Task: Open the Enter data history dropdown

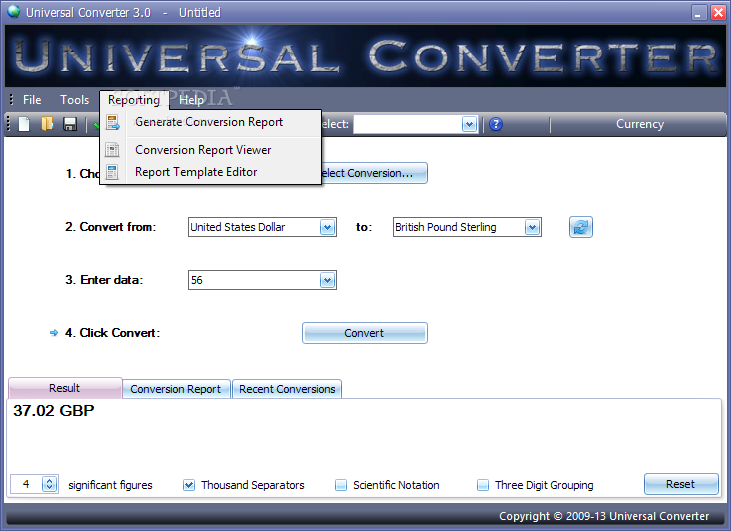Action: 327,280
